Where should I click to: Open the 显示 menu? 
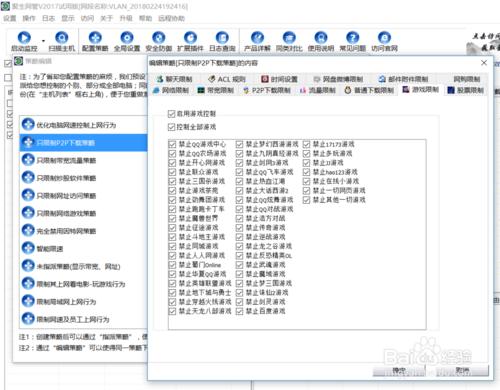coord(68,18)
